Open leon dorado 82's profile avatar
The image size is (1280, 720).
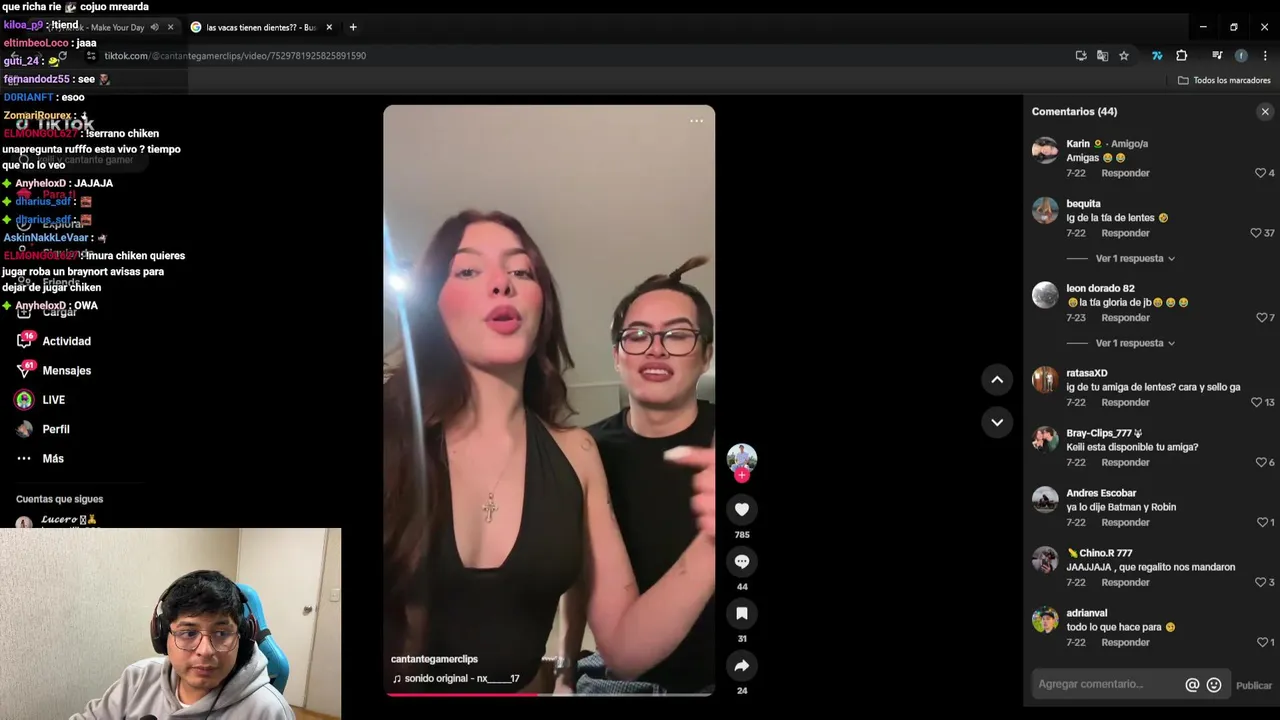(1045, 294)
